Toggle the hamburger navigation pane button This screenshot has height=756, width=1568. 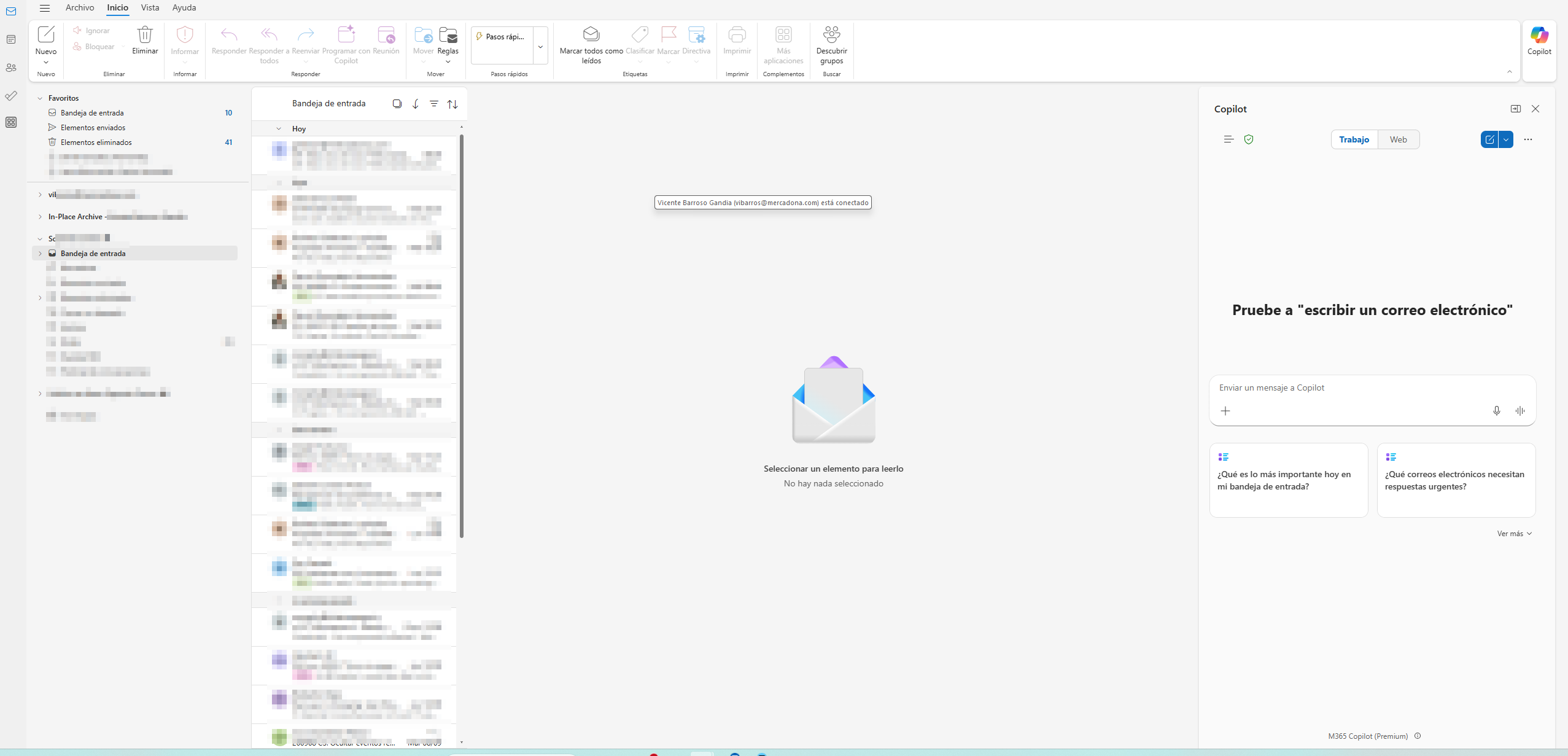45,8
